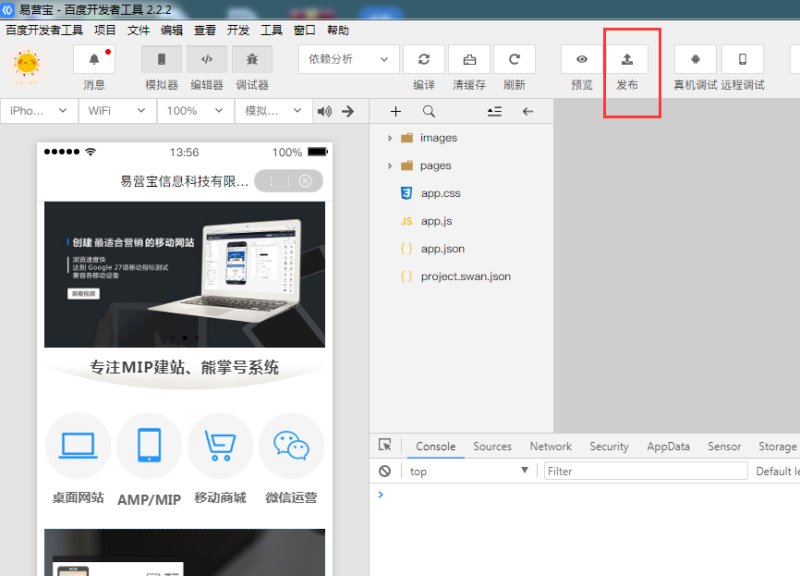The height and width of the screenshot is (576, 800).
Task: Open 远程调试 remote debugging
Action: click(742, 60)
